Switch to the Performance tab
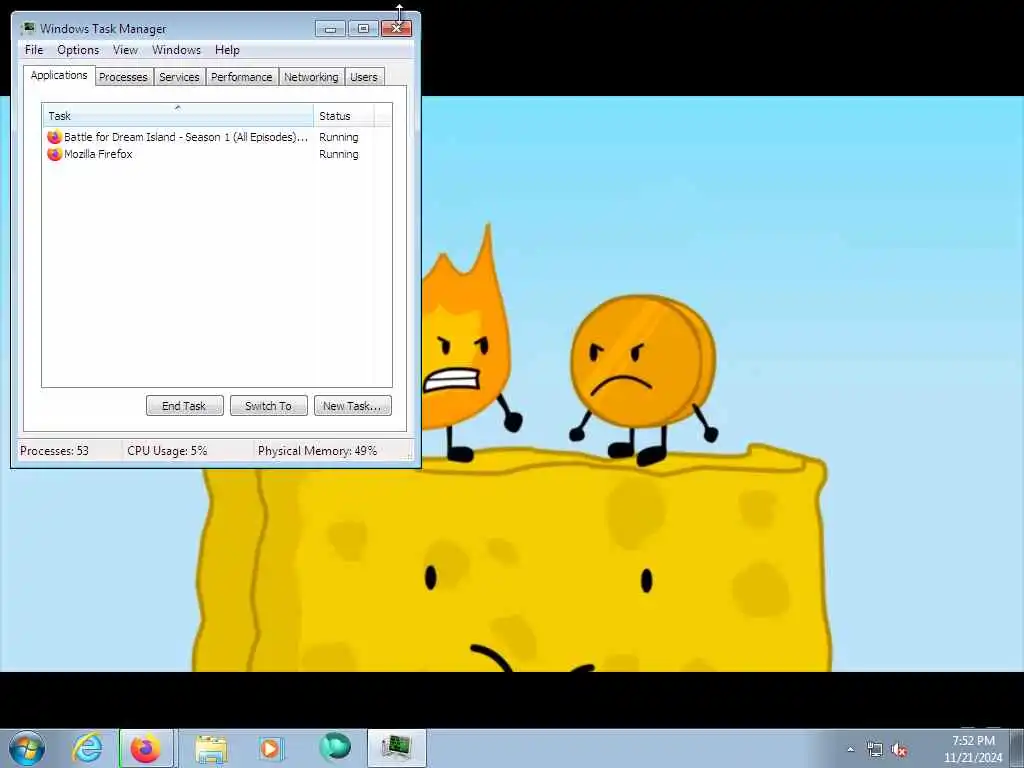1024x768 pixels. pyautogui.click(x=242, y=77)
